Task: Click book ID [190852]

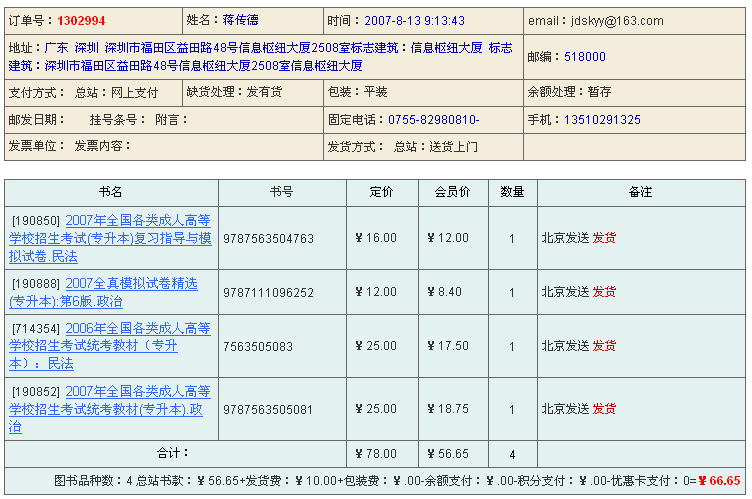Action: click(x=36, y=392)
